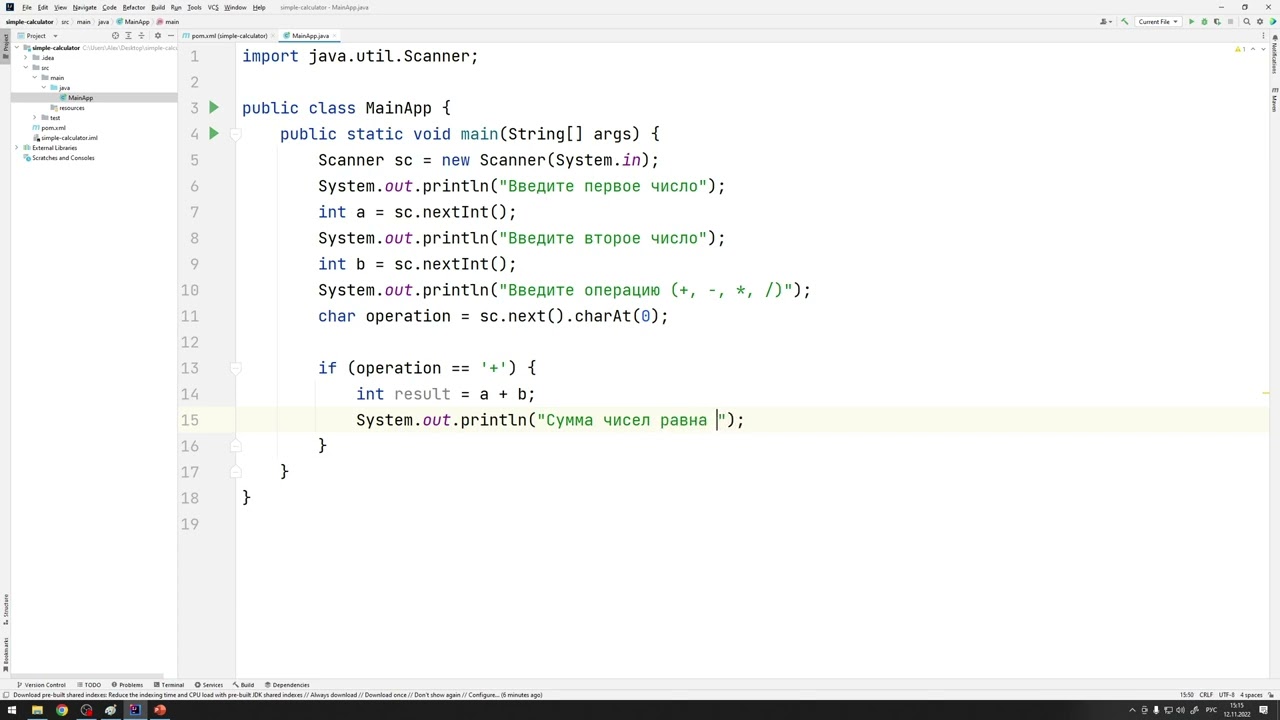1280x720 pixels.
Task: Select opened file target icon in Project panel
Action: point(115,35)
